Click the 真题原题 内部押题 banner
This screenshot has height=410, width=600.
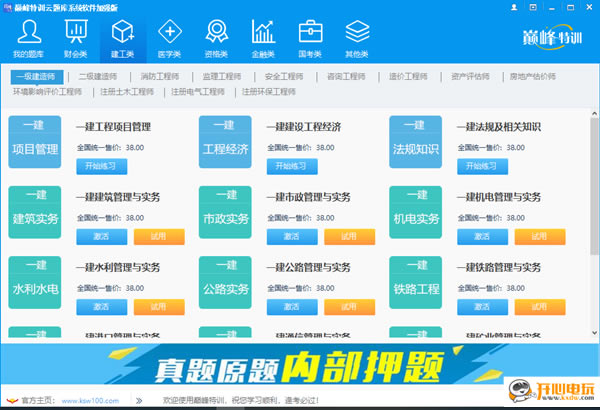point(300,364)
